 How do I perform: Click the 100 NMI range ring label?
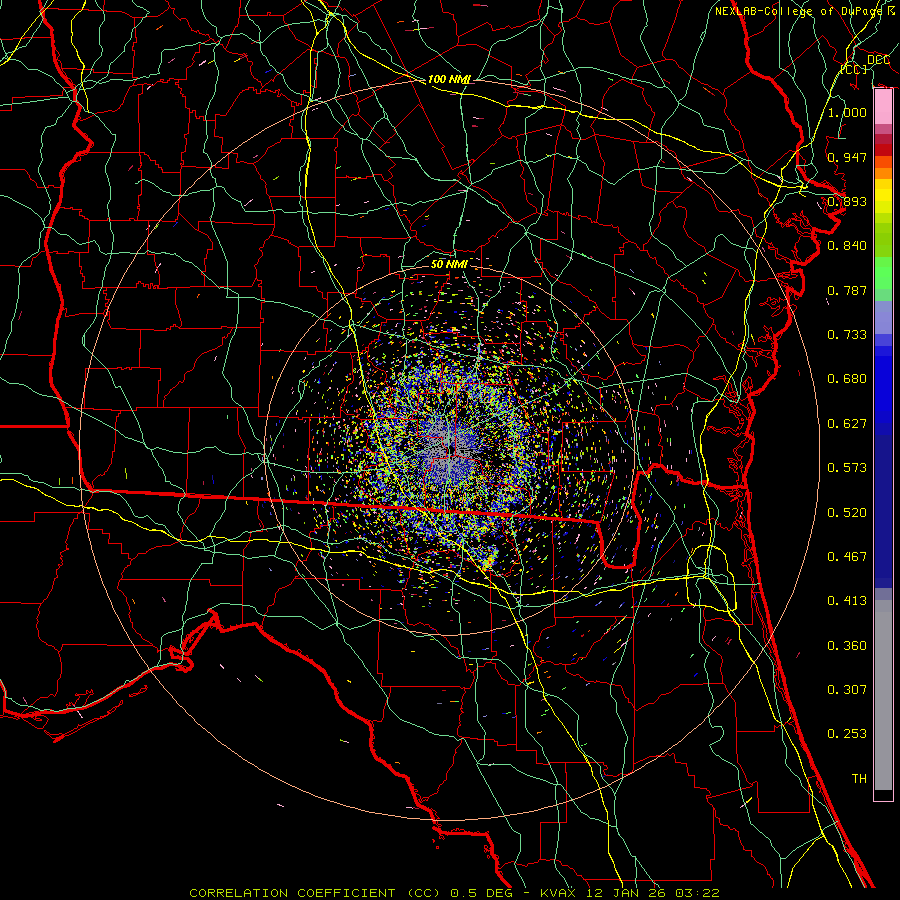point(449,79)
